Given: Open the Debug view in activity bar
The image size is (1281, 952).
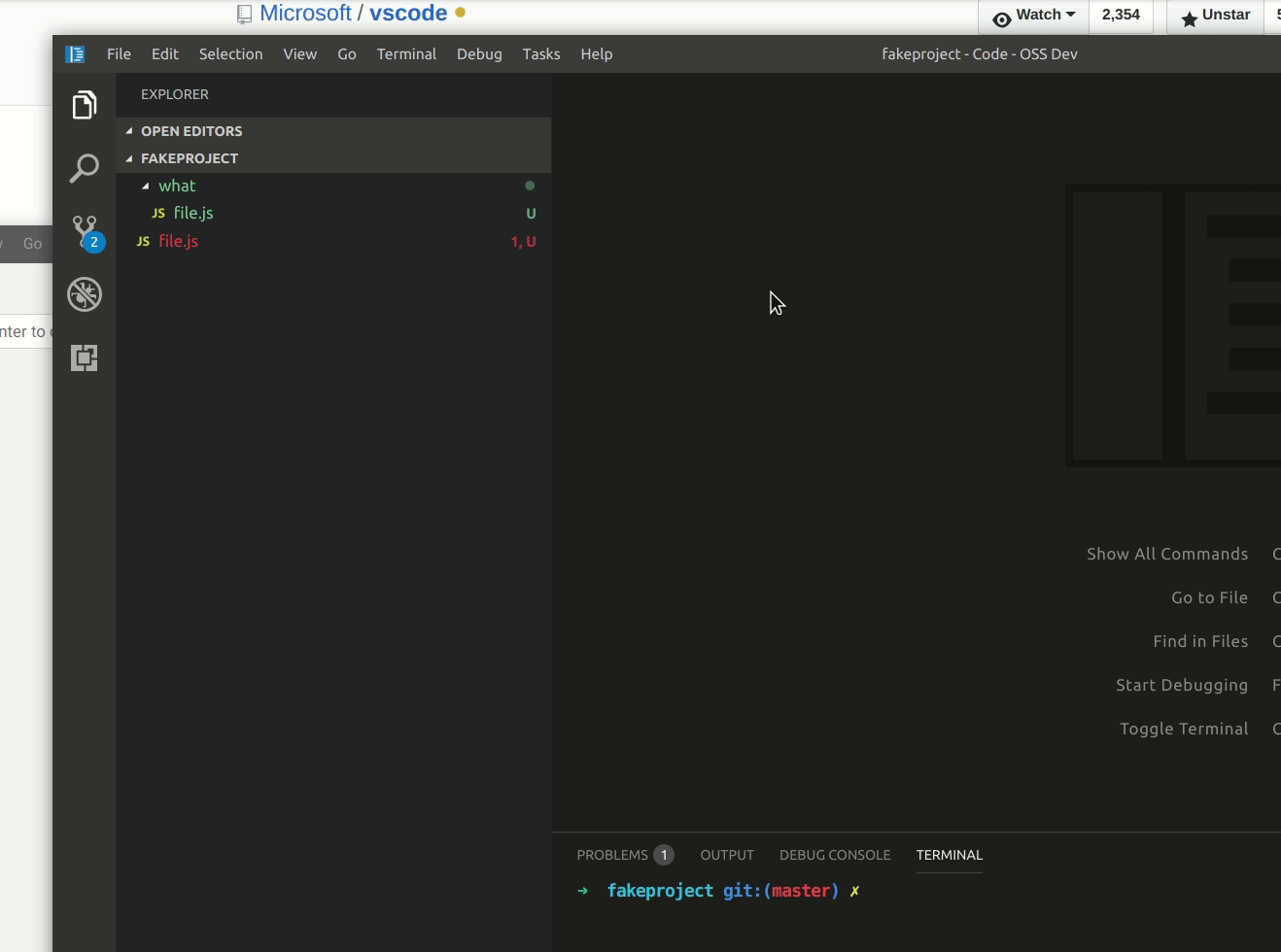Looking at the screenshot, I should (x=85, y=294).
